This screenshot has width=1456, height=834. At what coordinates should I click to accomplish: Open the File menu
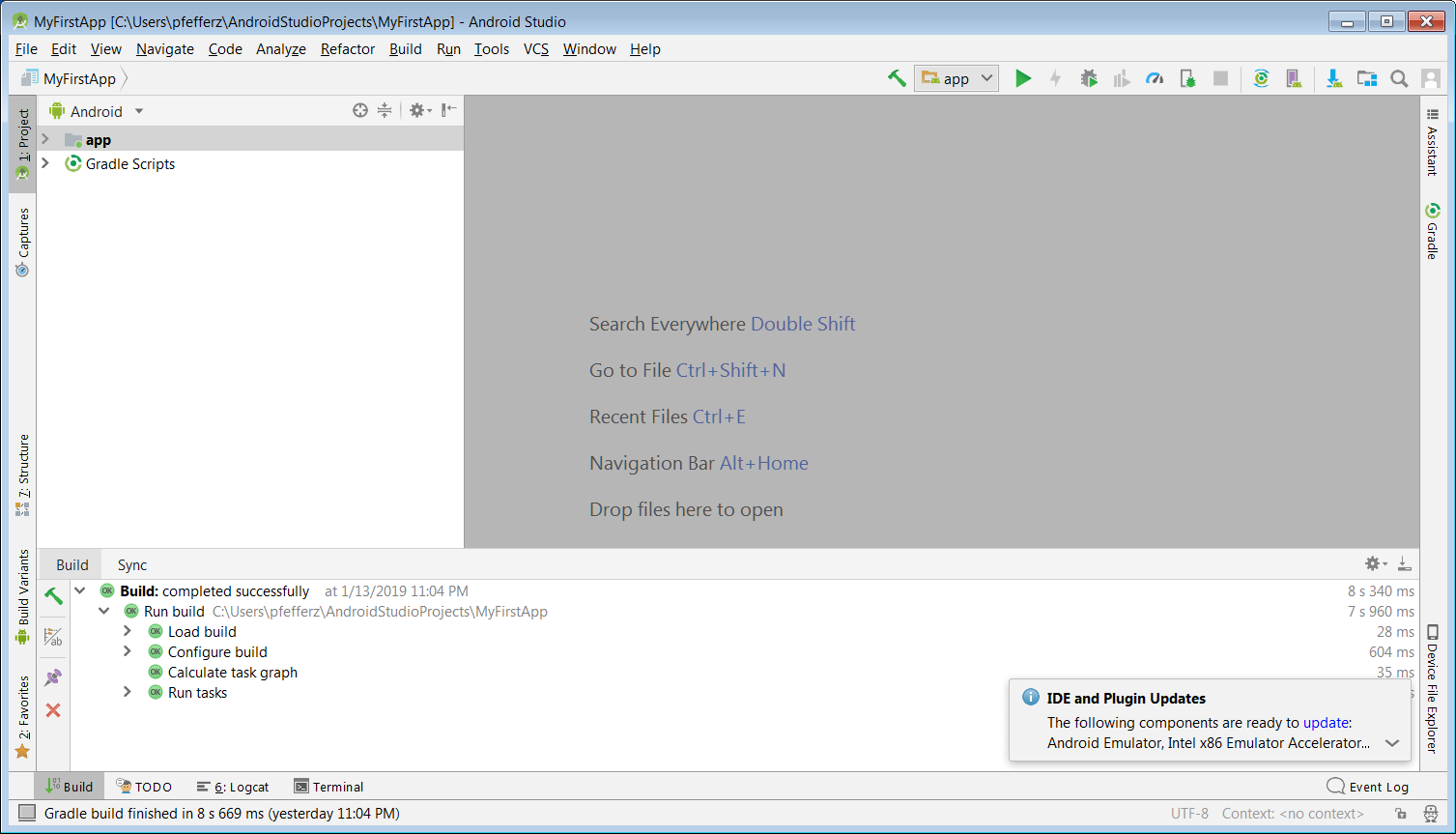point(27,48)
